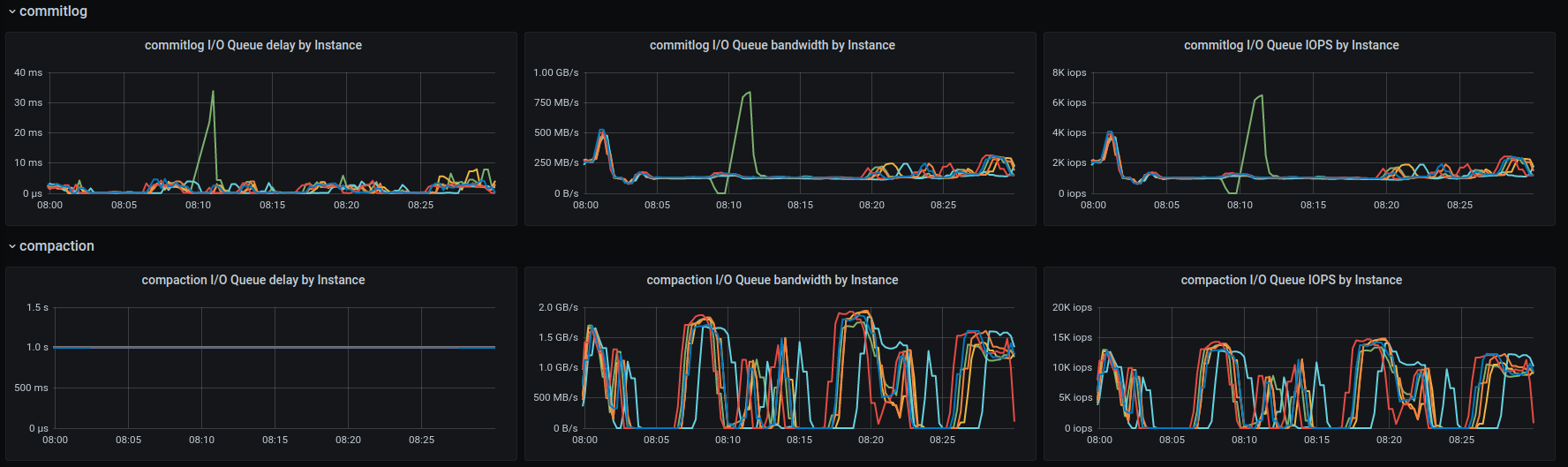The height and width of the screenshot is (467, 1568).
Task: Click the green spike peak in commitlog bandwidth graph
Action: tap(750, 92)
